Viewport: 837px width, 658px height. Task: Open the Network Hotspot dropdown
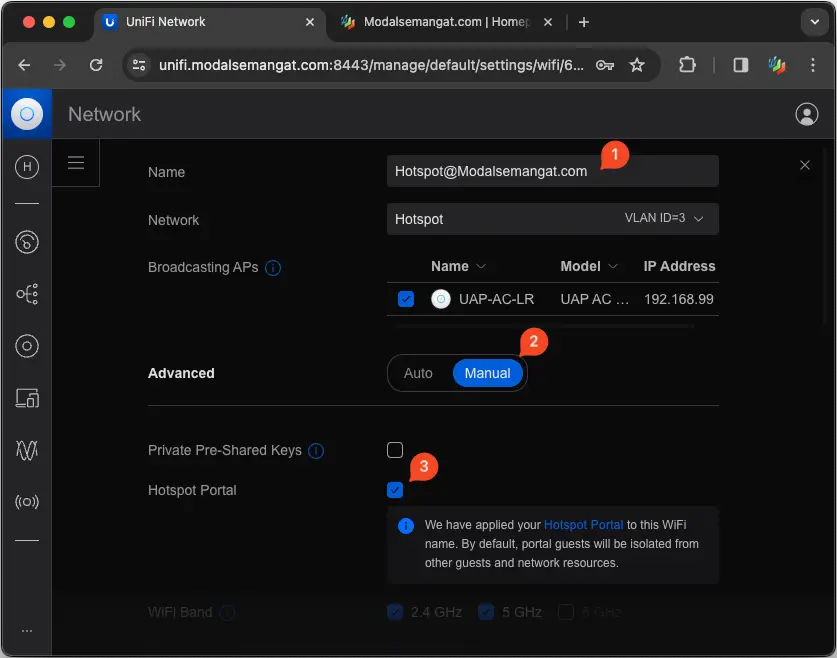pos(552,219)
